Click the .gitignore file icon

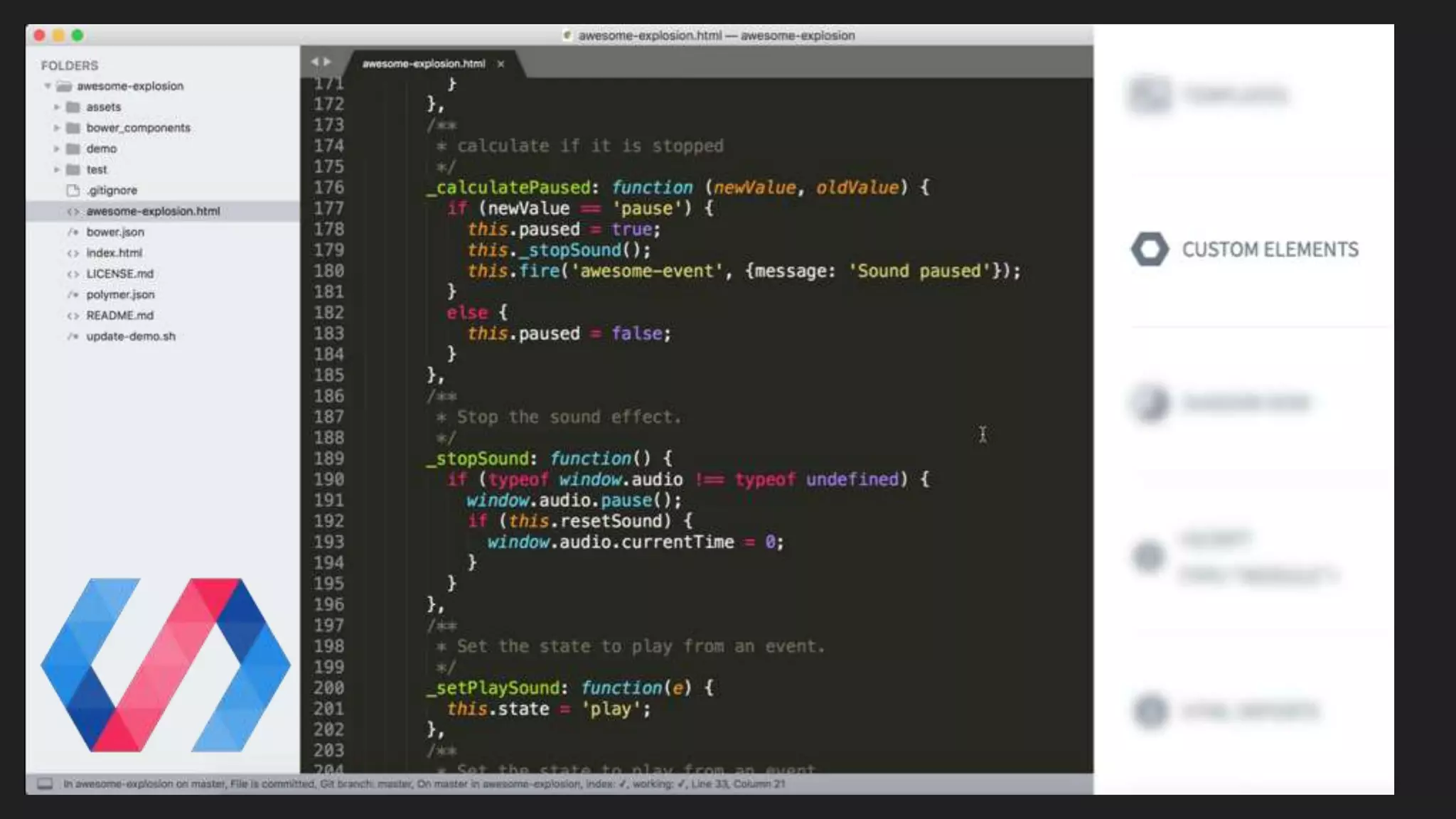click(x=73, y=191)
